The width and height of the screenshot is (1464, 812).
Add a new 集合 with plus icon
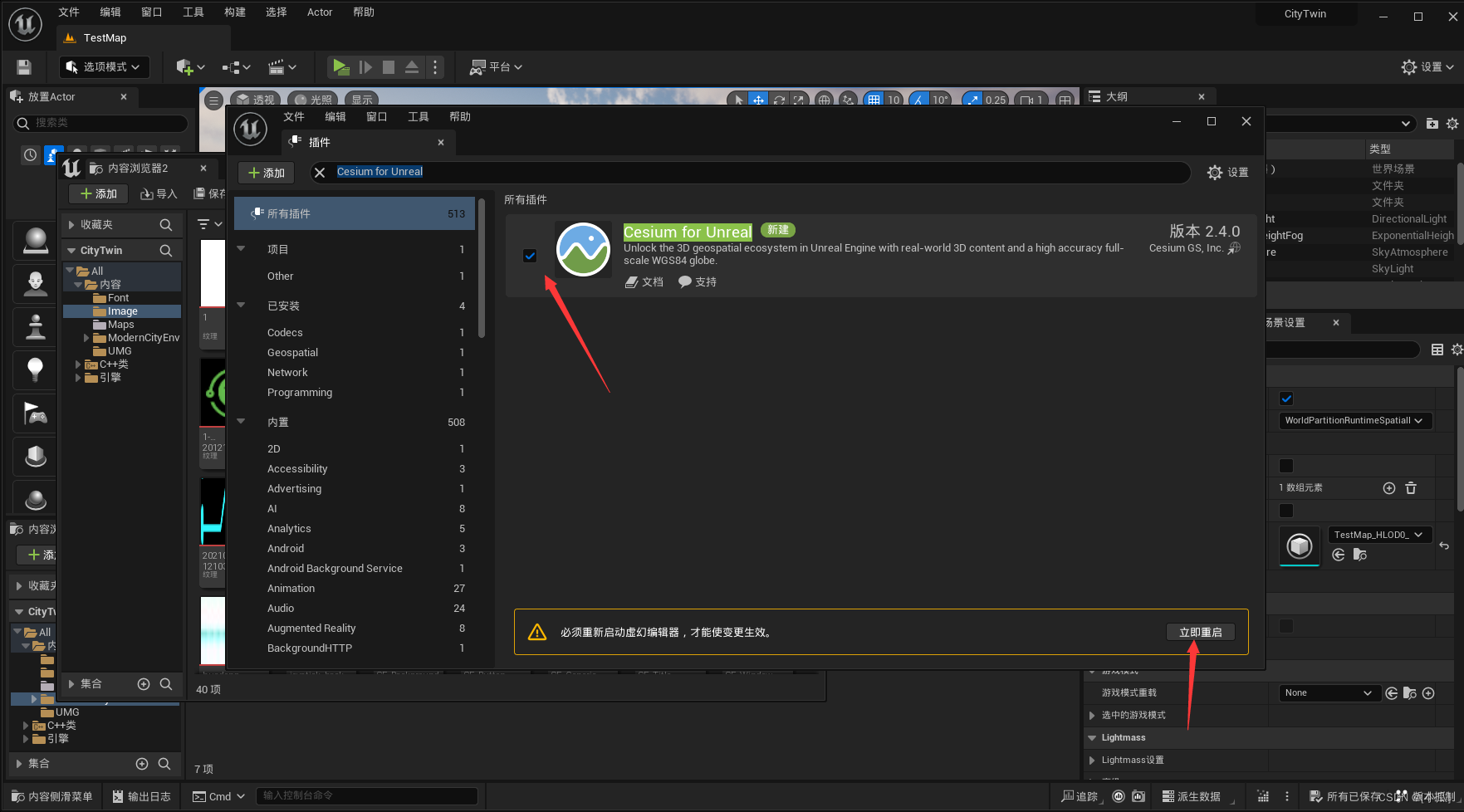144,684
